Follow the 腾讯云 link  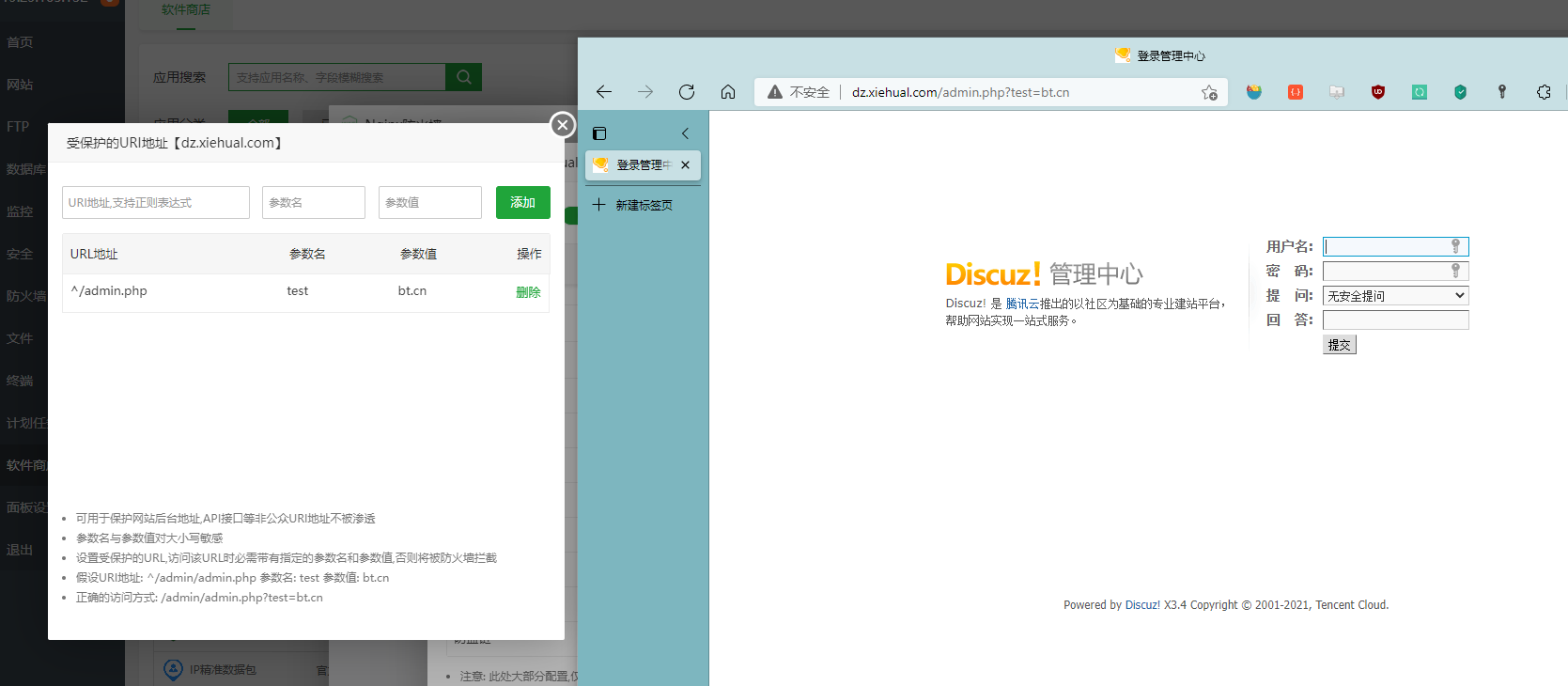pyautogui.click(x=1022, y=304)
